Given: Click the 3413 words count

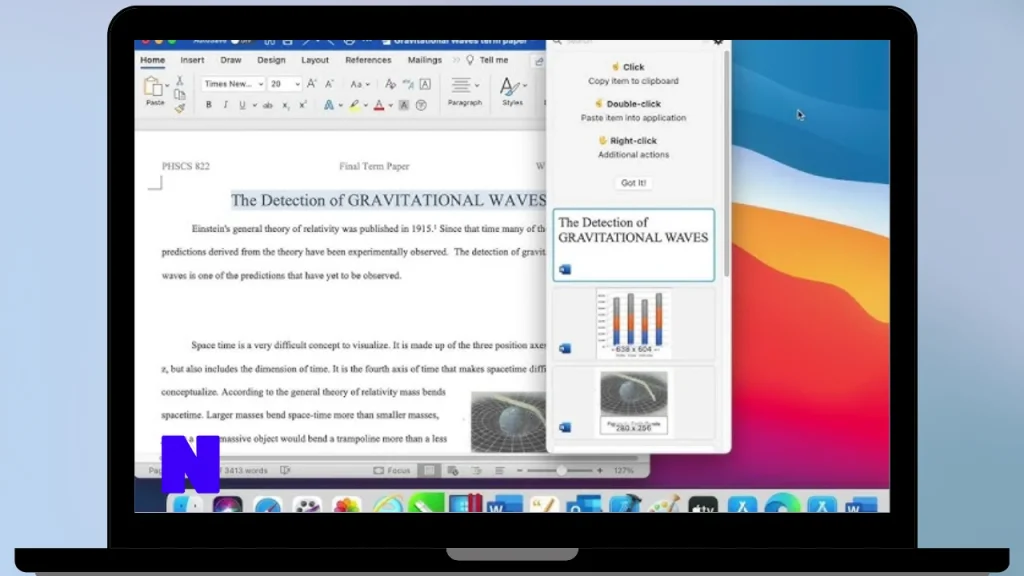Looking at the screenshot, I should 246,470.
